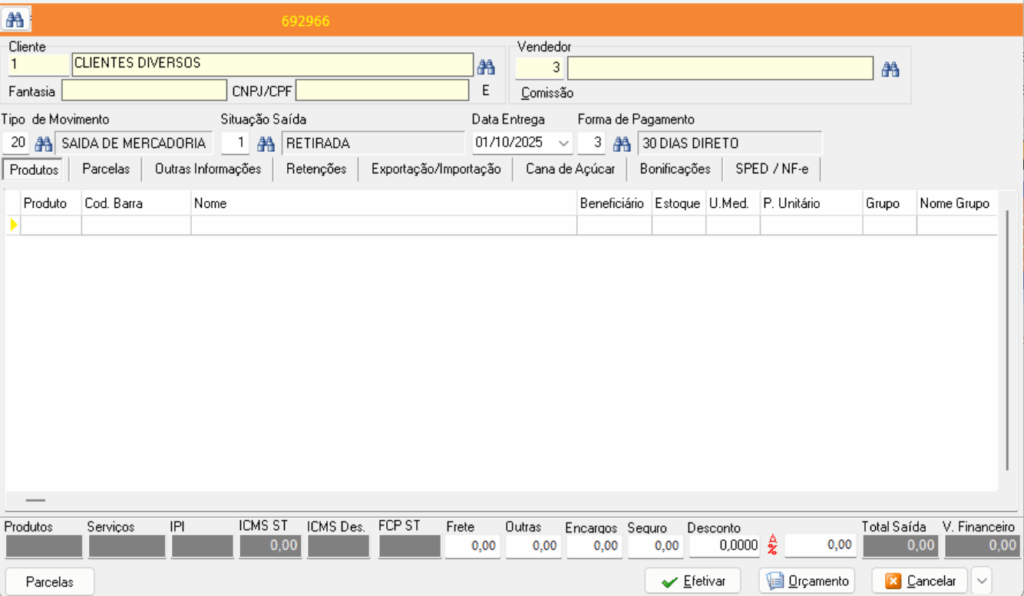Open Vendedor lookup binoculars icon

(x=890, y=68)
